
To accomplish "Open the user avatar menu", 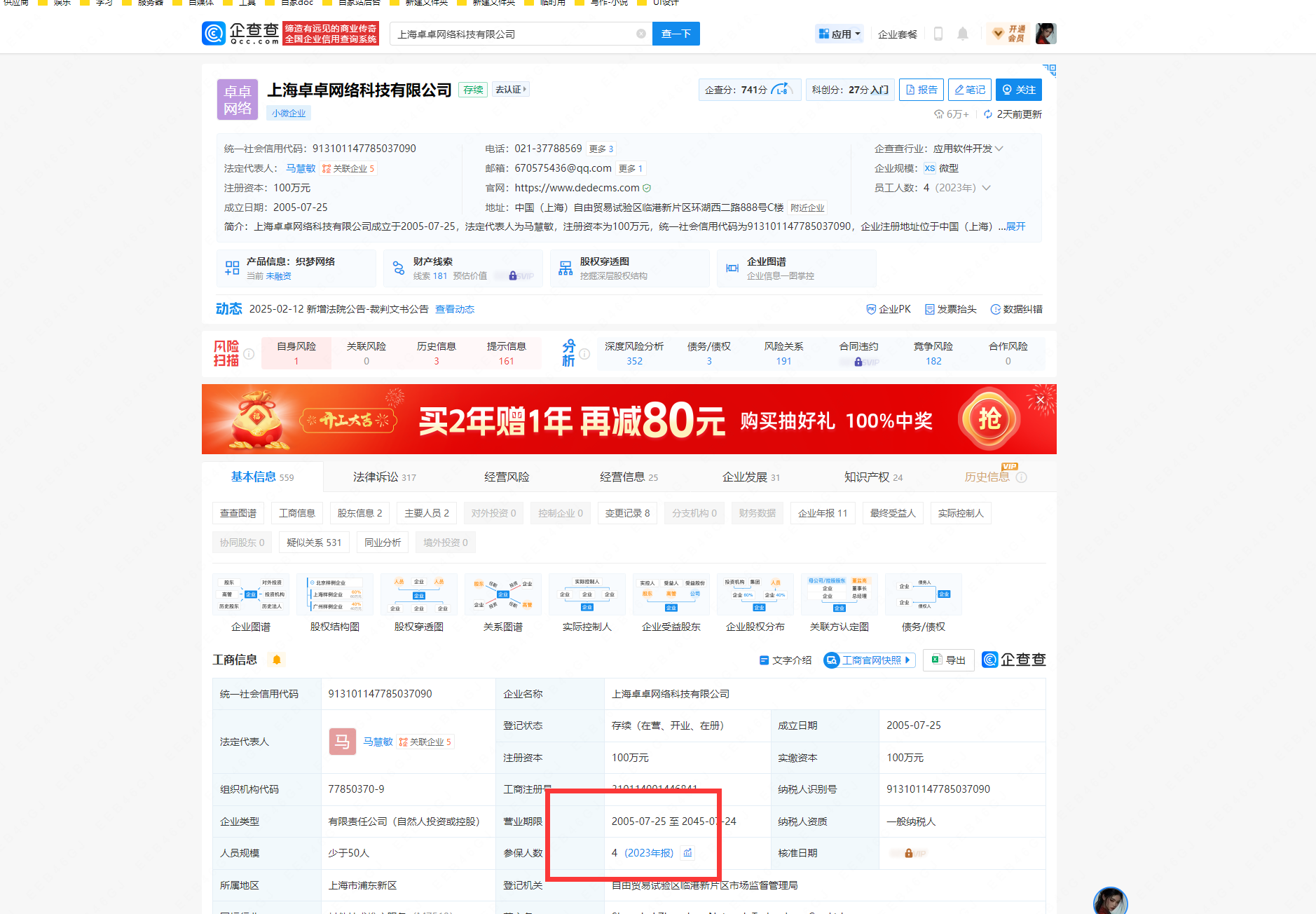I will (x=1046, y=33).
